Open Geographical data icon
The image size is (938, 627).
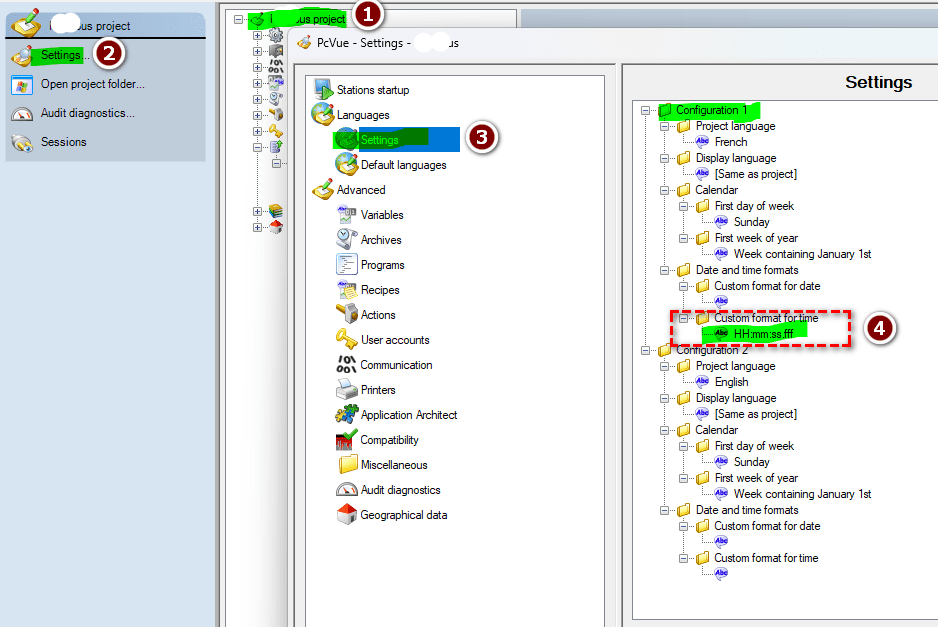pyautogui.click(x=346, y=515)
